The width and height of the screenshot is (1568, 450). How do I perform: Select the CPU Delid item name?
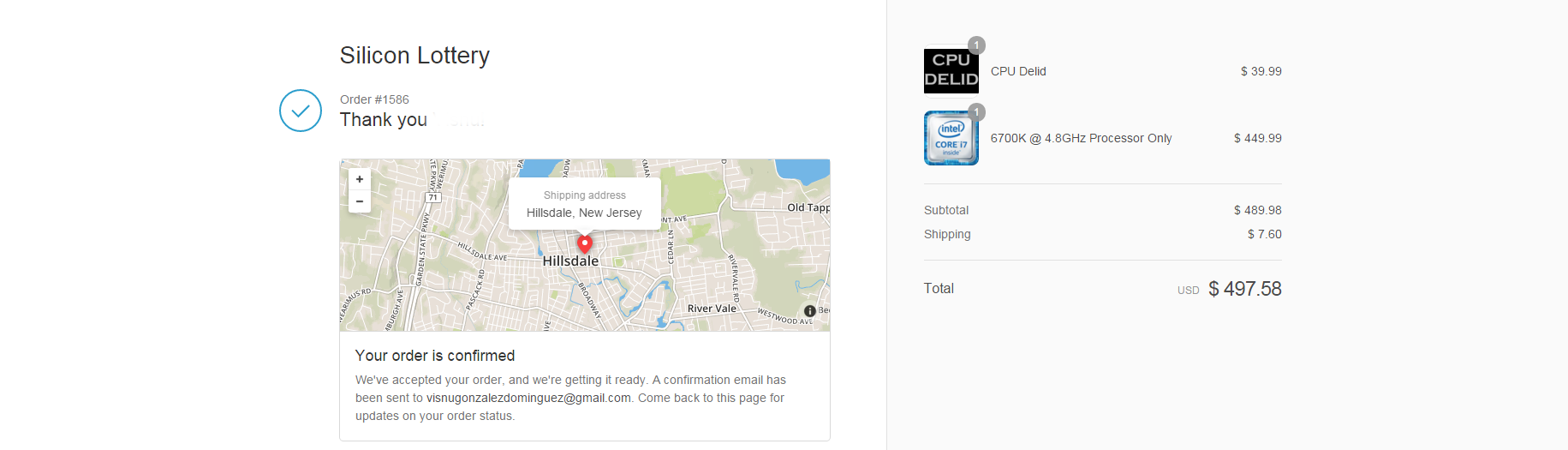coord(1018,71)
